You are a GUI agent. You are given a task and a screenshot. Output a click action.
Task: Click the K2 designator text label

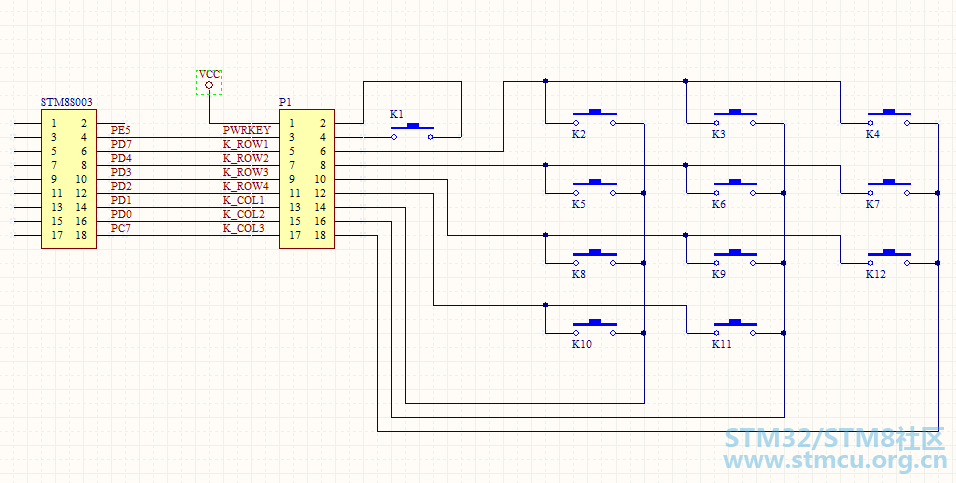tap(579, 134)
